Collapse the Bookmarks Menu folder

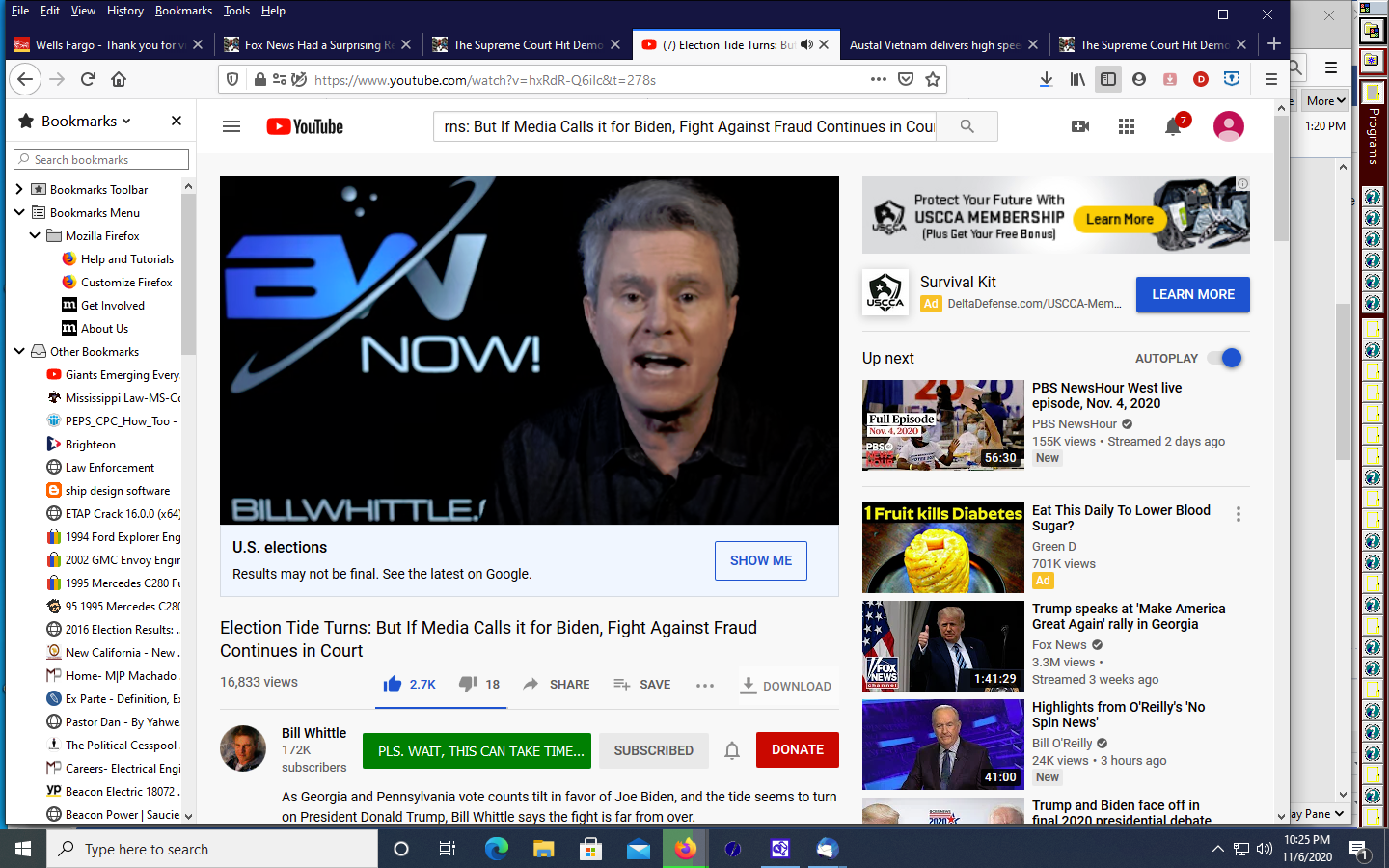point(19,212)
